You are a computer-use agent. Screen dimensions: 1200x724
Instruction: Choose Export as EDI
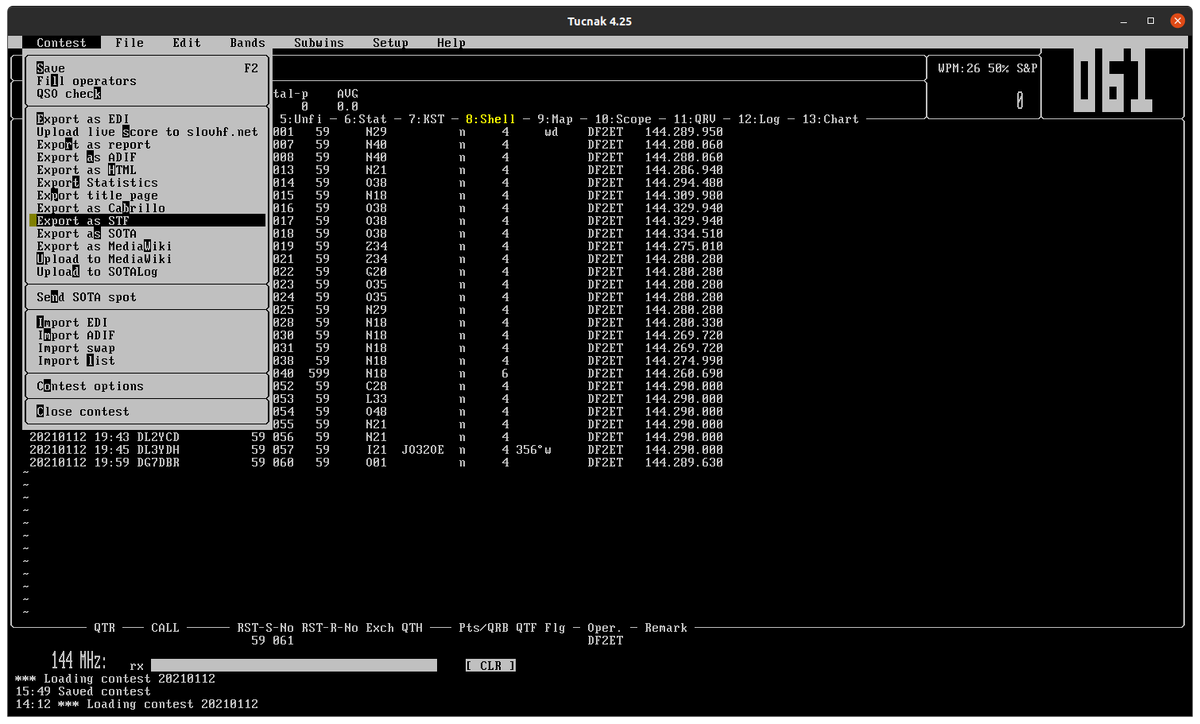(x=148, y=119)
